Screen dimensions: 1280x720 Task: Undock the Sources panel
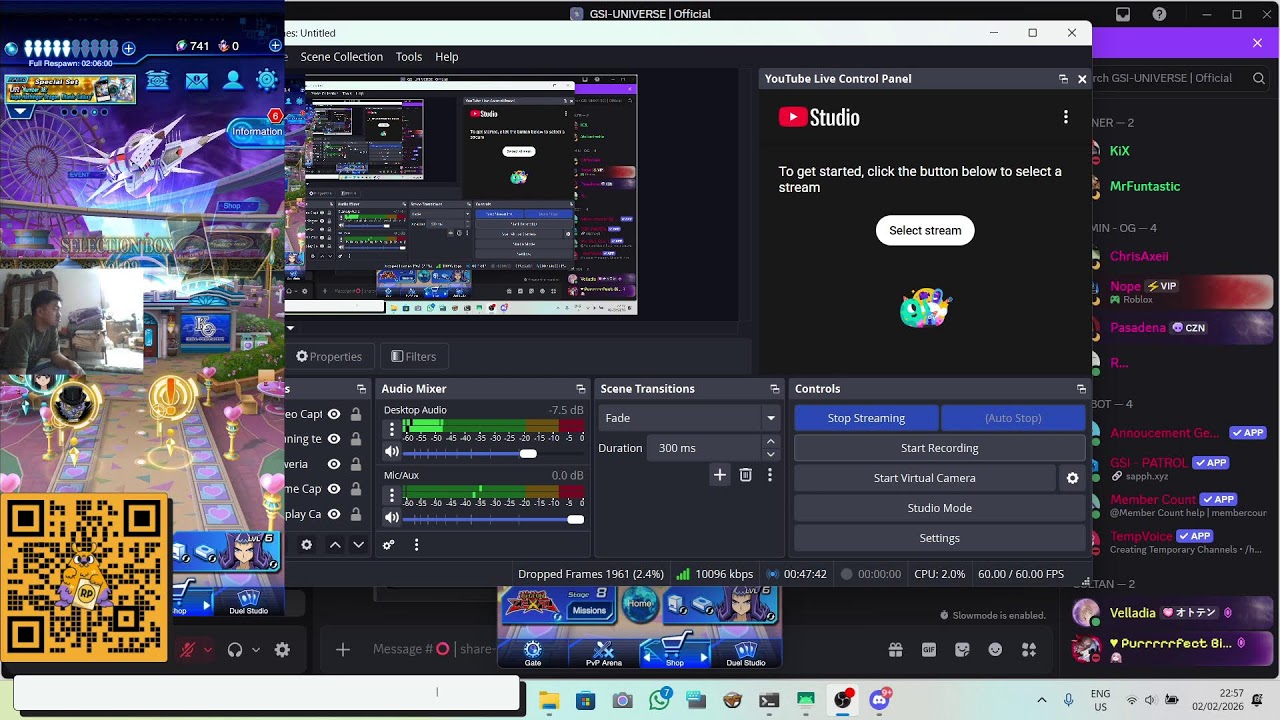click(361, 389)
